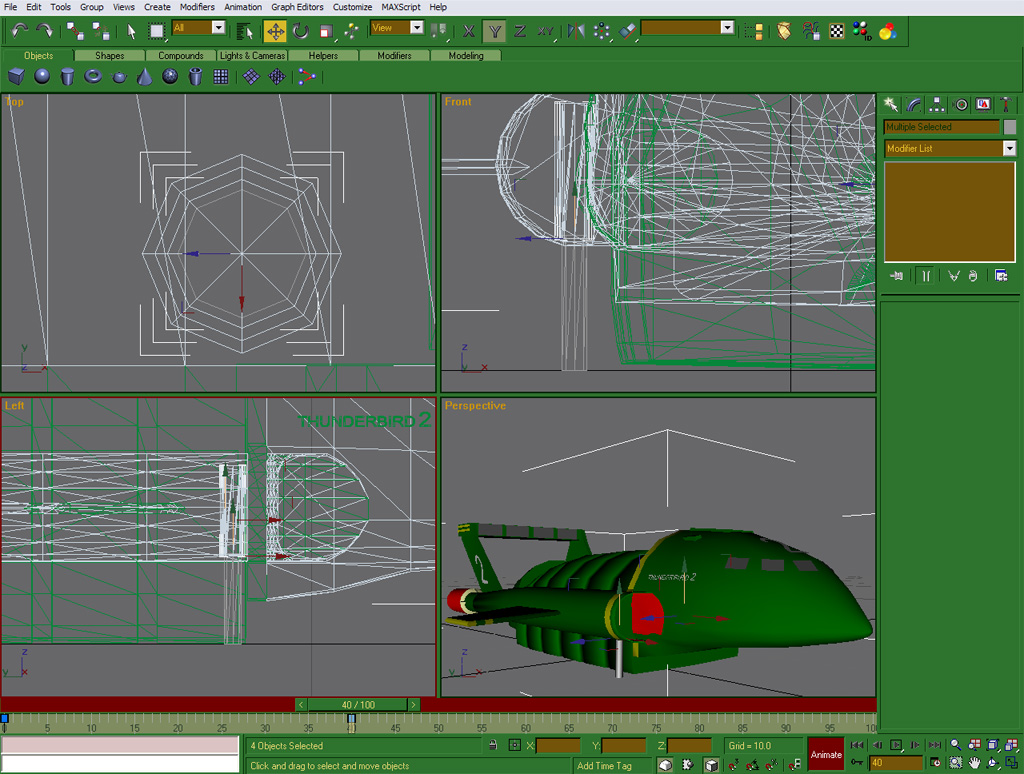
Task: Click the object color swatch beside Multiple Selected
Action: [x=1010, y=127]
